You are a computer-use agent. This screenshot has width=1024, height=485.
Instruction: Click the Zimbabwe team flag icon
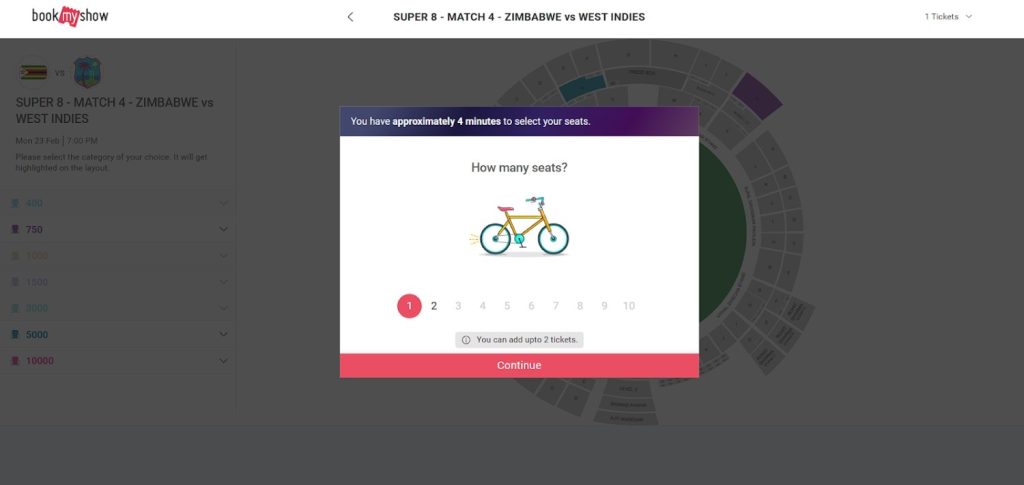[33, 72]
